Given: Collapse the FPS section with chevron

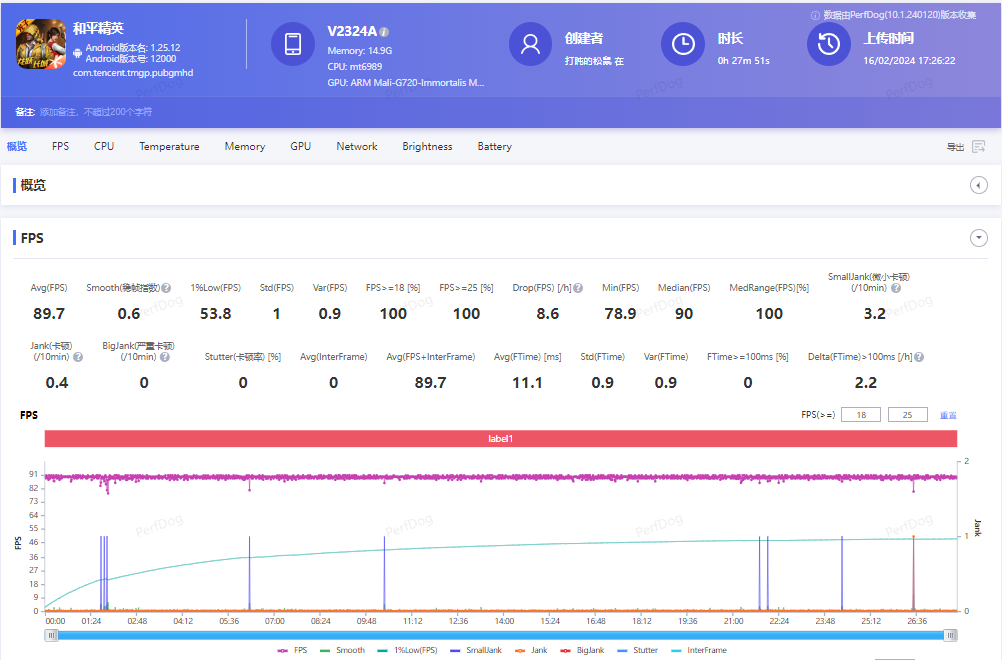Looking at the screenshot, I should click(x=979, y=238).
